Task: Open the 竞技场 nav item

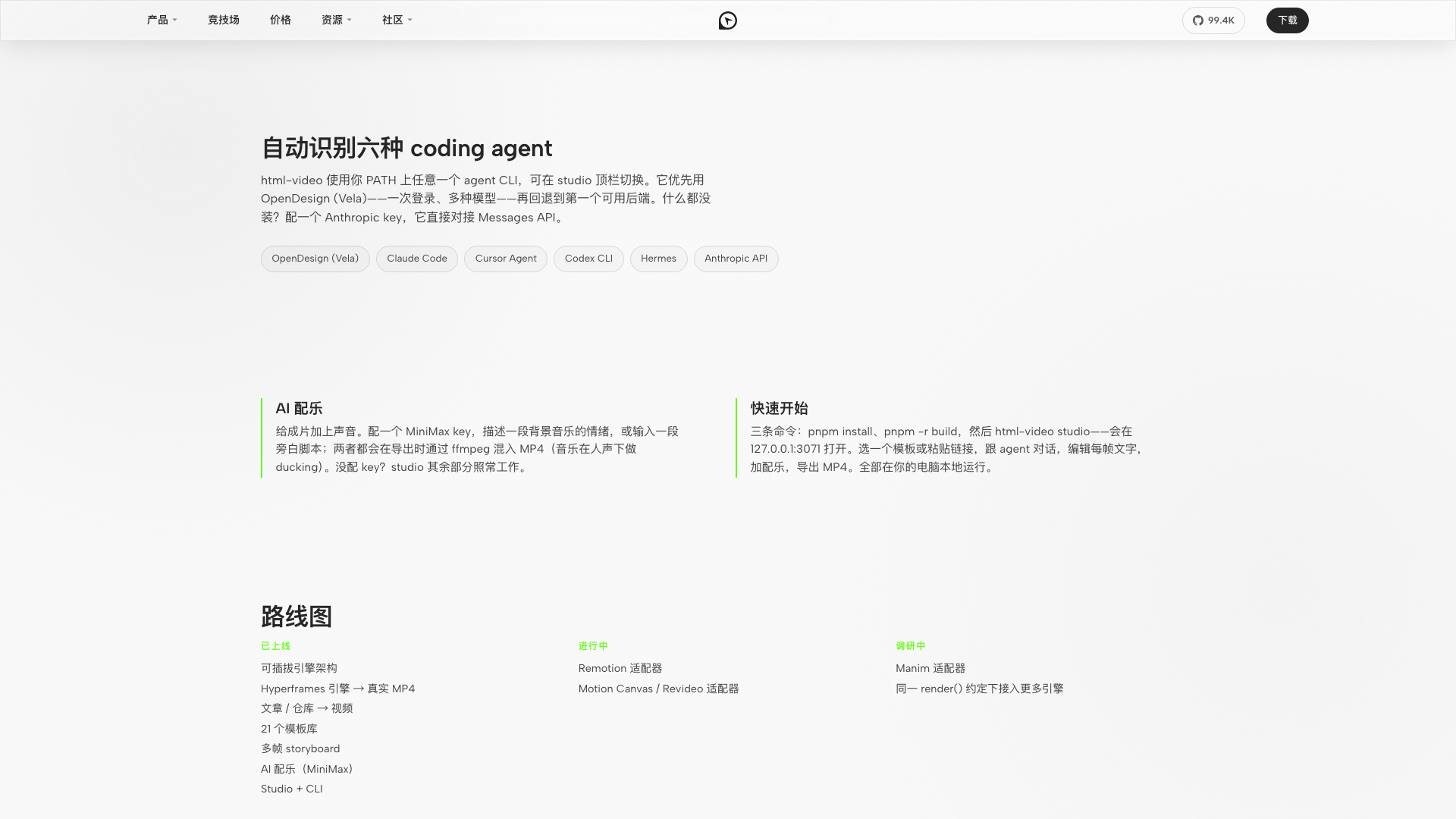Action: (224, 20)
